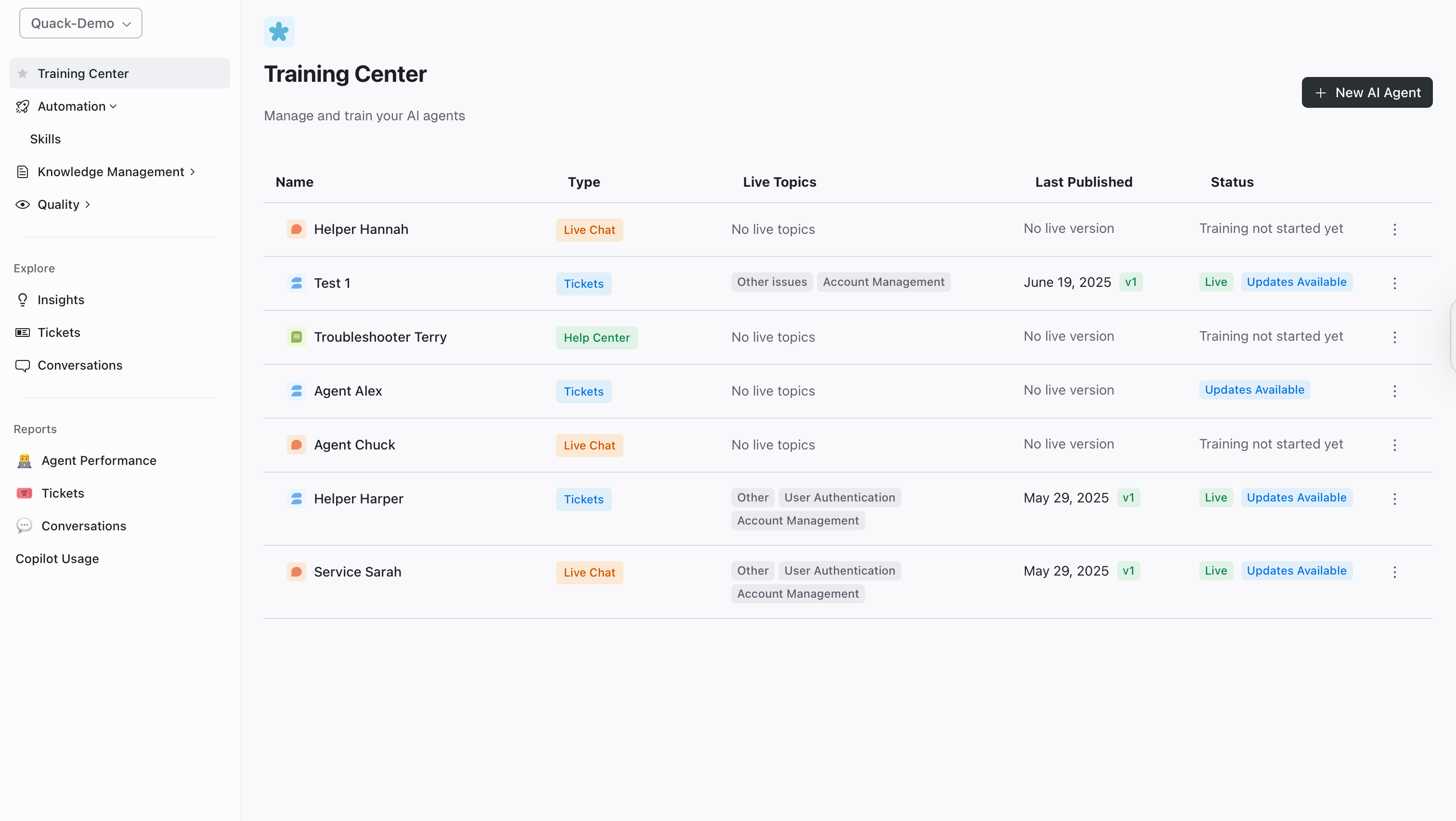Open the Helper Harper agent
The image size is (1456, 821).
[358, 499]
